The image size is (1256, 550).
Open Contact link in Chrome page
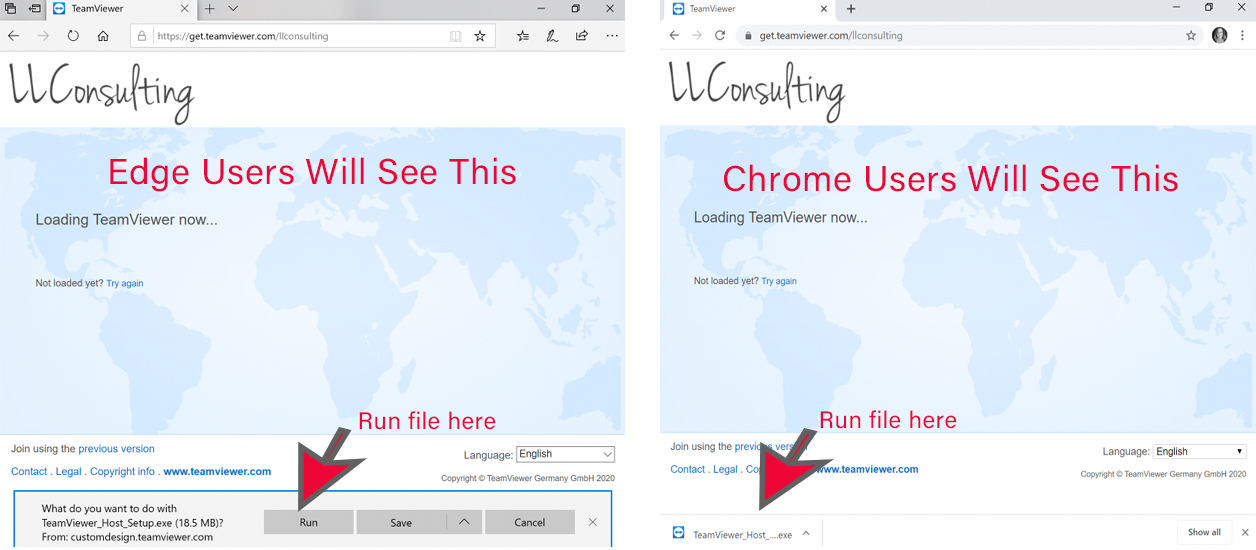(688, 470)
